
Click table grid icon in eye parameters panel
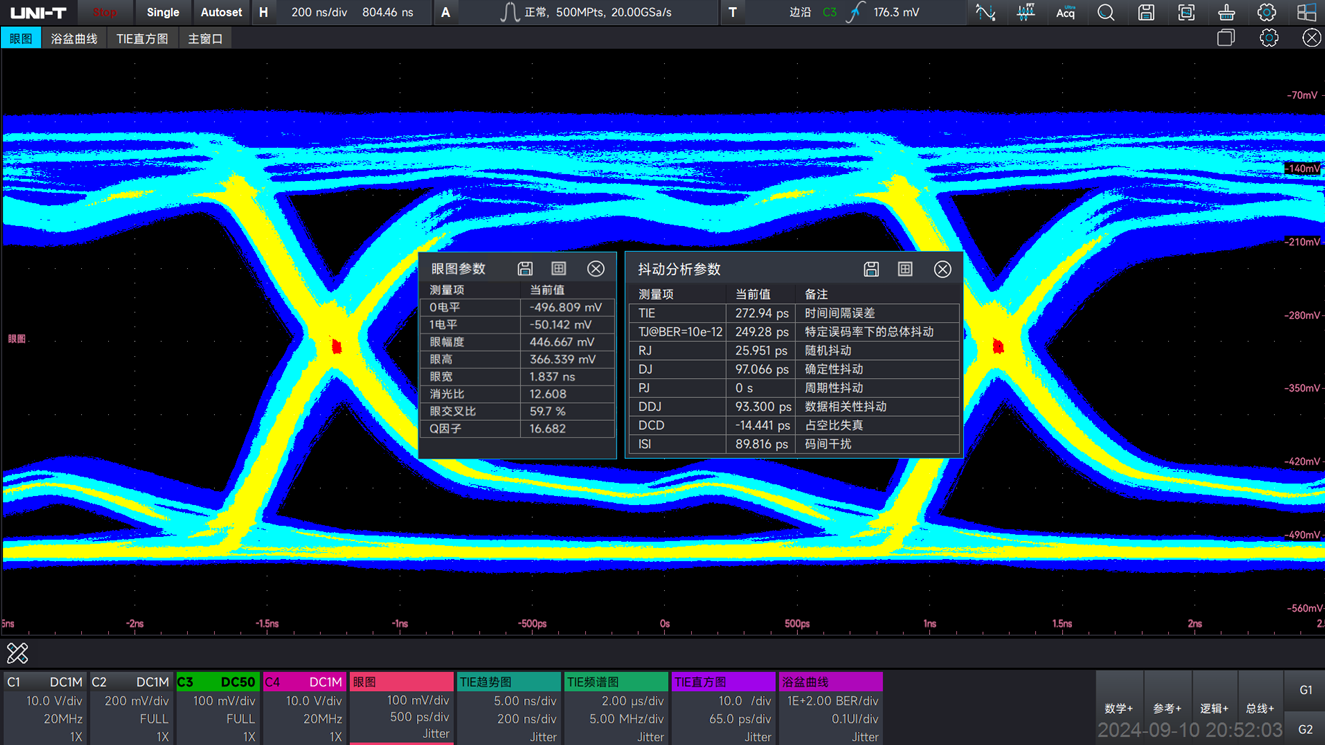pyautogui.click(x=559, y=269)
